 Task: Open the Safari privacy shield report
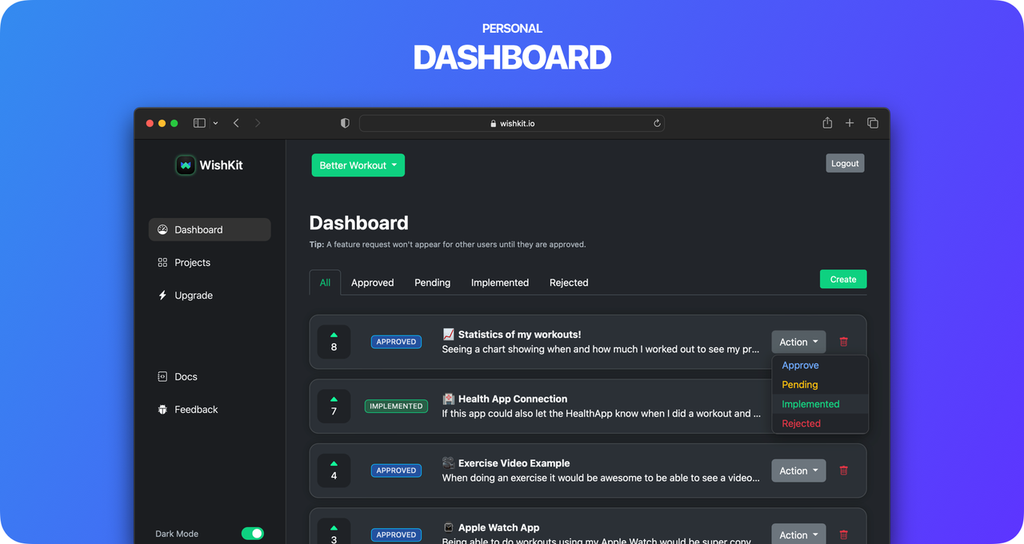coord(345,123)
